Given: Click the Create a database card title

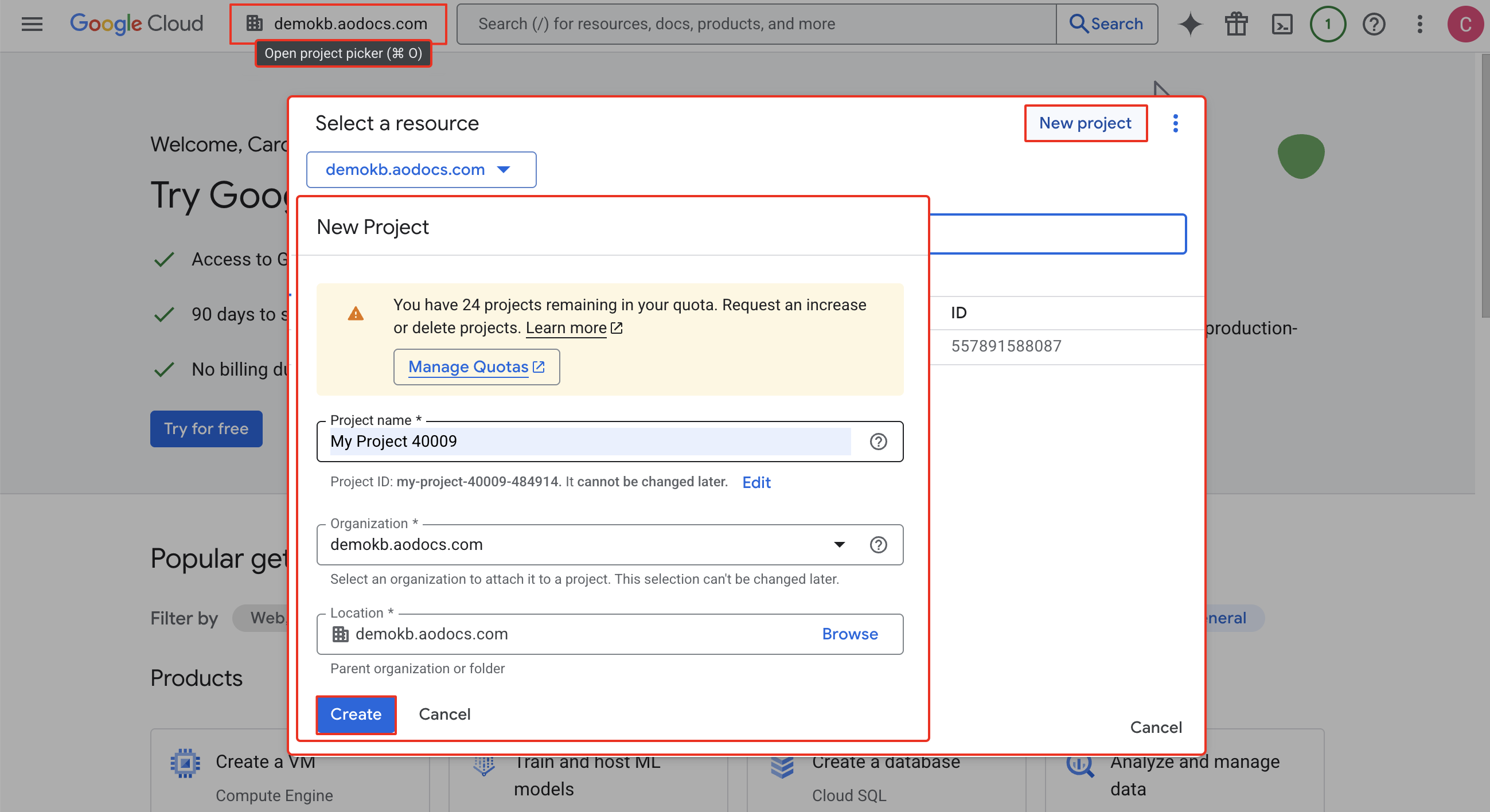Looking at the screenshot, I should (886, 762).
